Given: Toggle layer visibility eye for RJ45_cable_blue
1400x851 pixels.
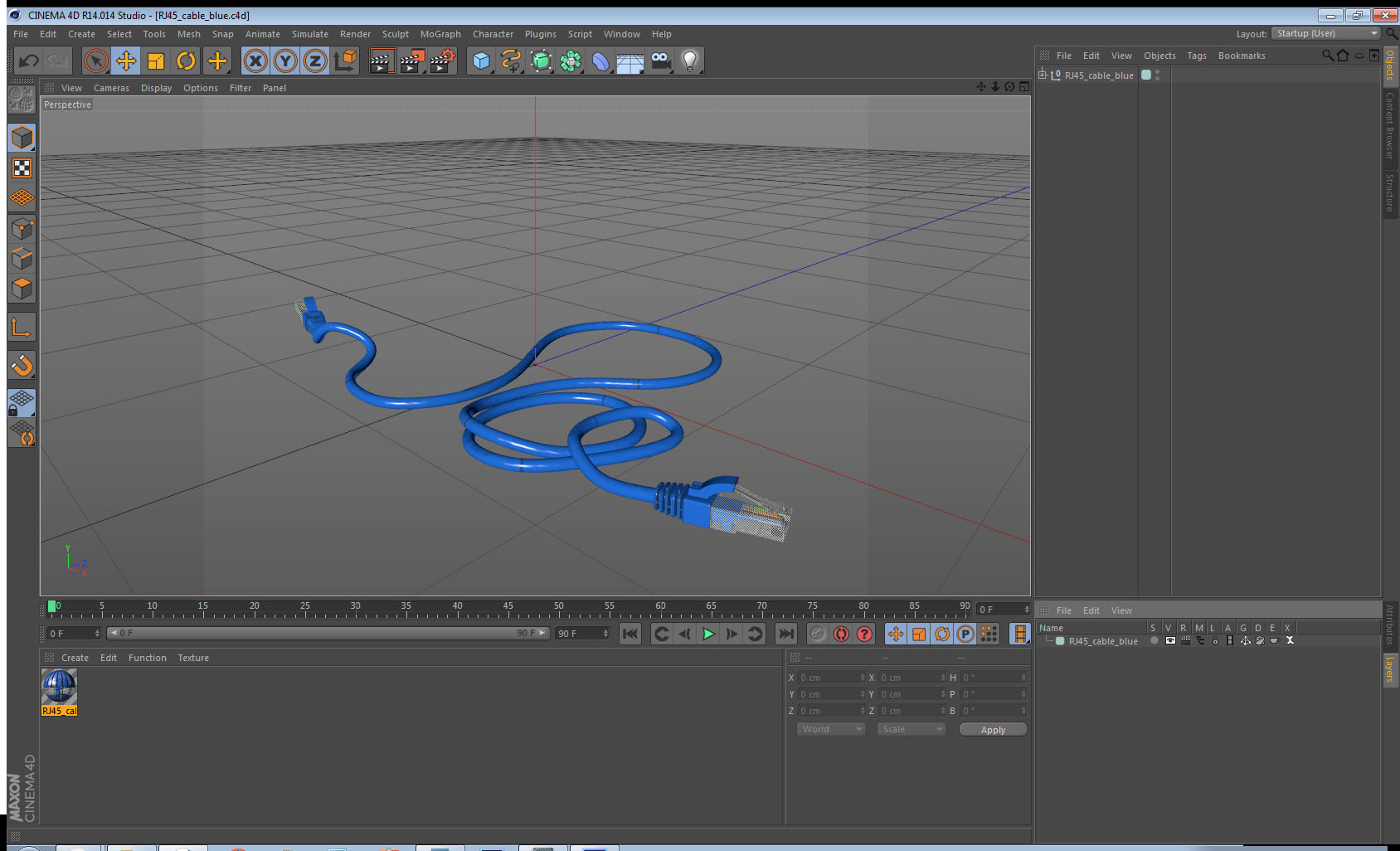Looking at the screenshot, I should [1169, 640].
